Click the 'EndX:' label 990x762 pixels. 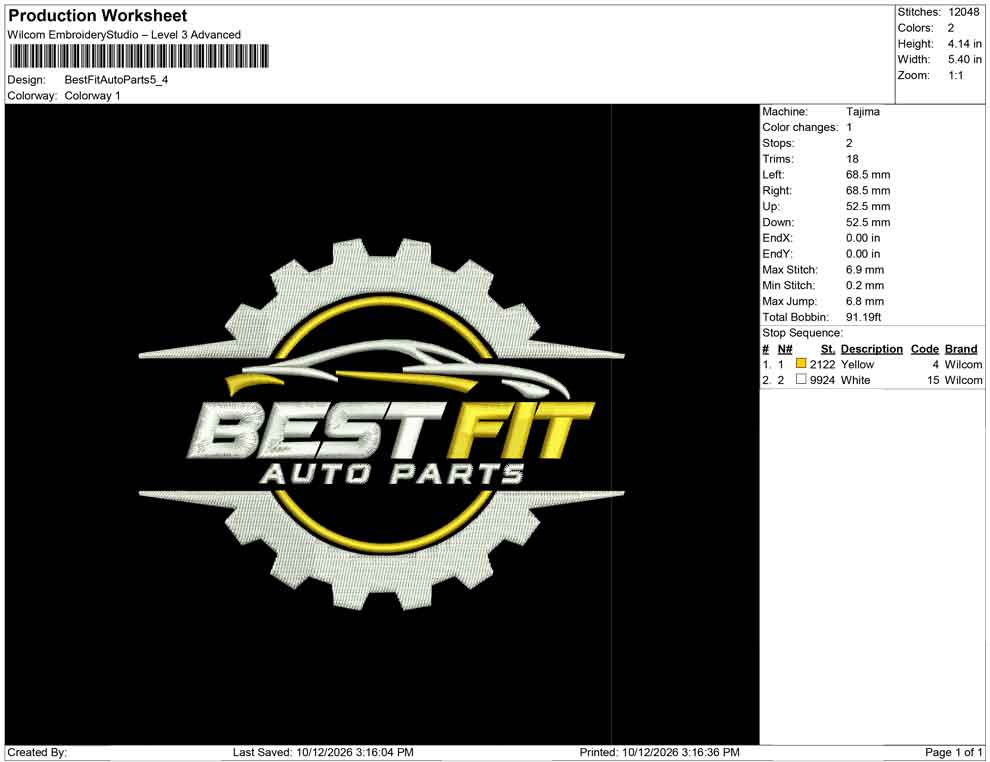point(777,237)
